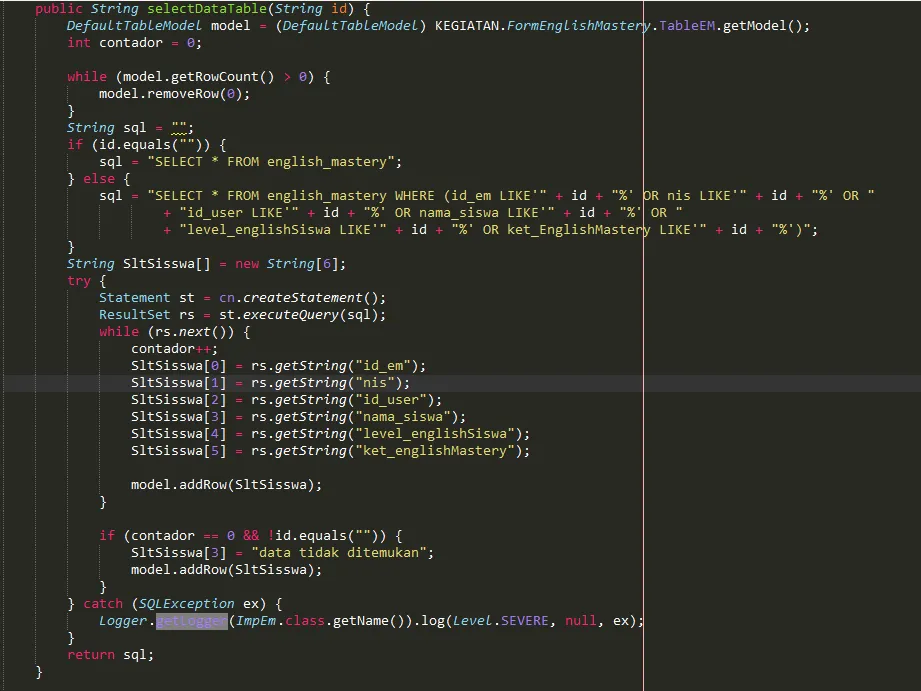Click model.addRow below 'data tidak ditemukan'
Viewport: 921px width, 691px height.
click(226, 571)
